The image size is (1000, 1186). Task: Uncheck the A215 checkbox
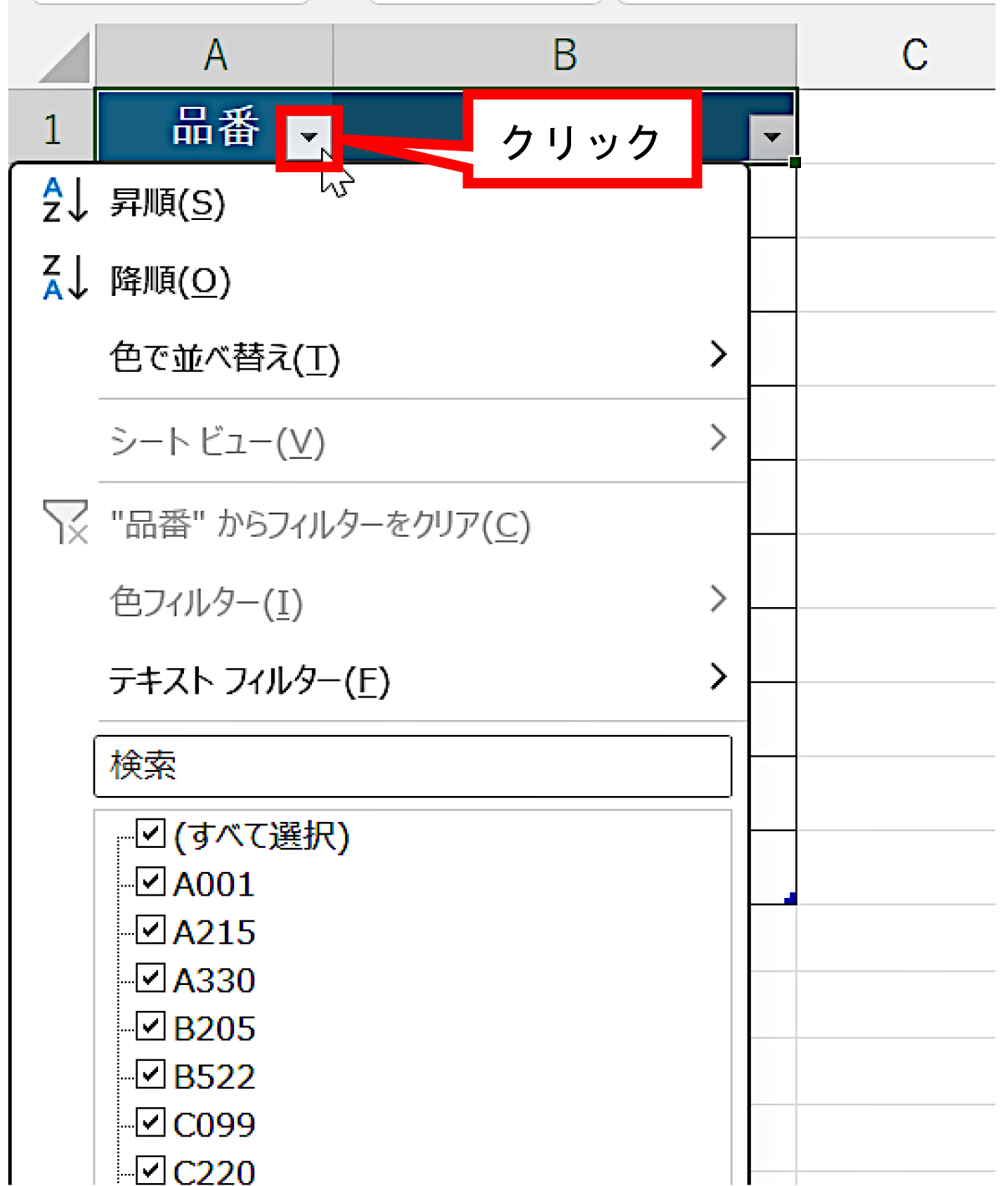[151, 930]
